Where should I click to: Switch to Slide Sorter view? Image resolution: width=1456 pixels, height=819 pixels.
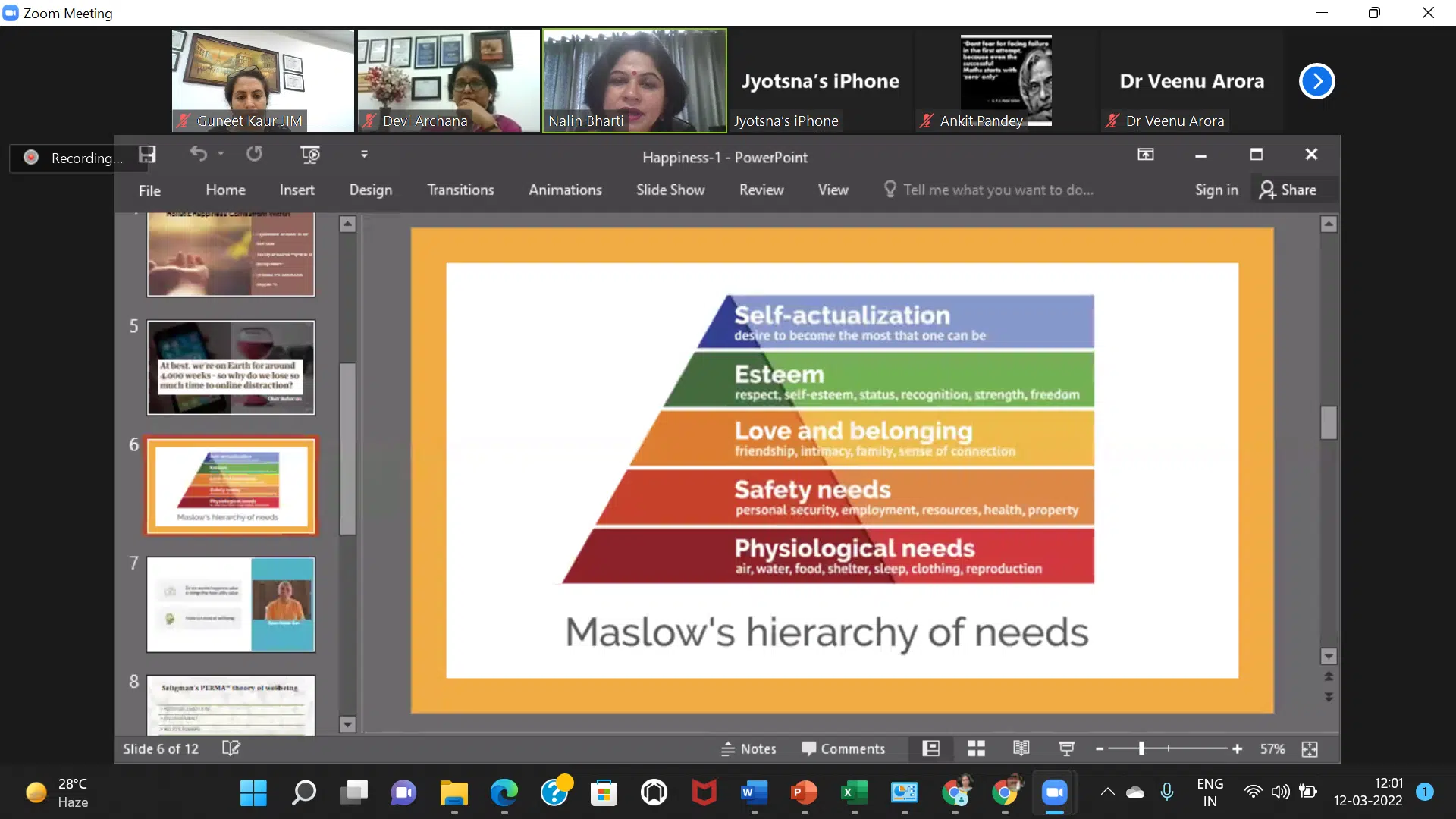coord(976,749)
